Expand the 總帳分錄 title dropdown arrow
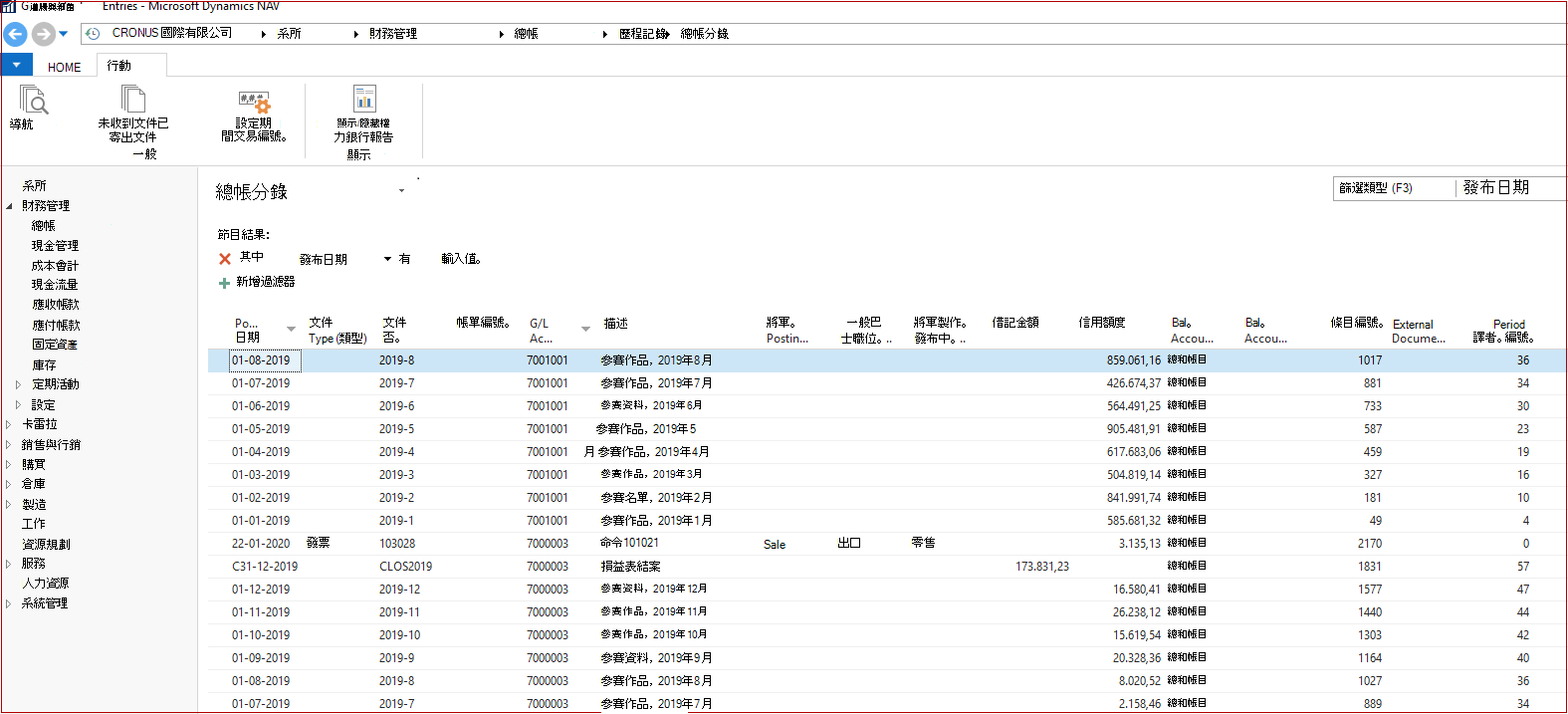 401,191
